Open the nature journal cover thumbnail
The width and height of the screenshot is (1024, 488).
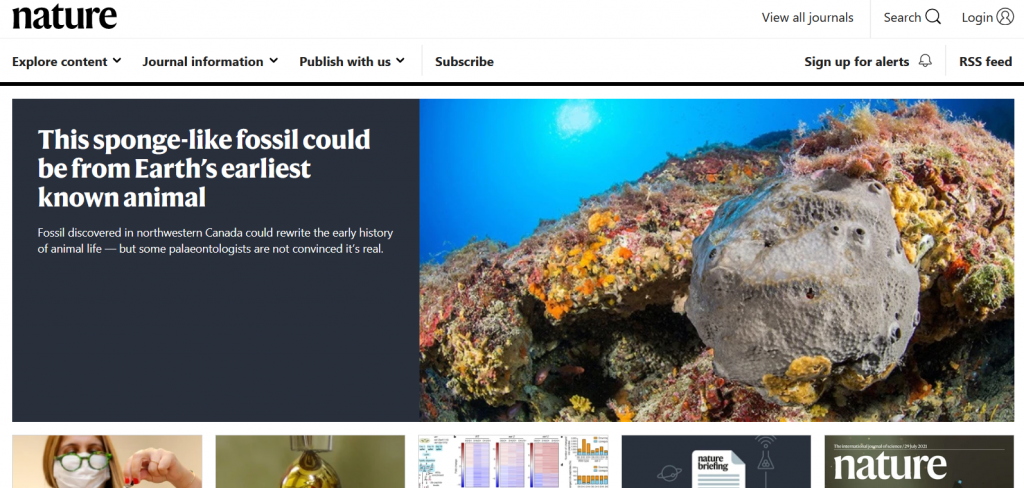[x=920, y=461]
